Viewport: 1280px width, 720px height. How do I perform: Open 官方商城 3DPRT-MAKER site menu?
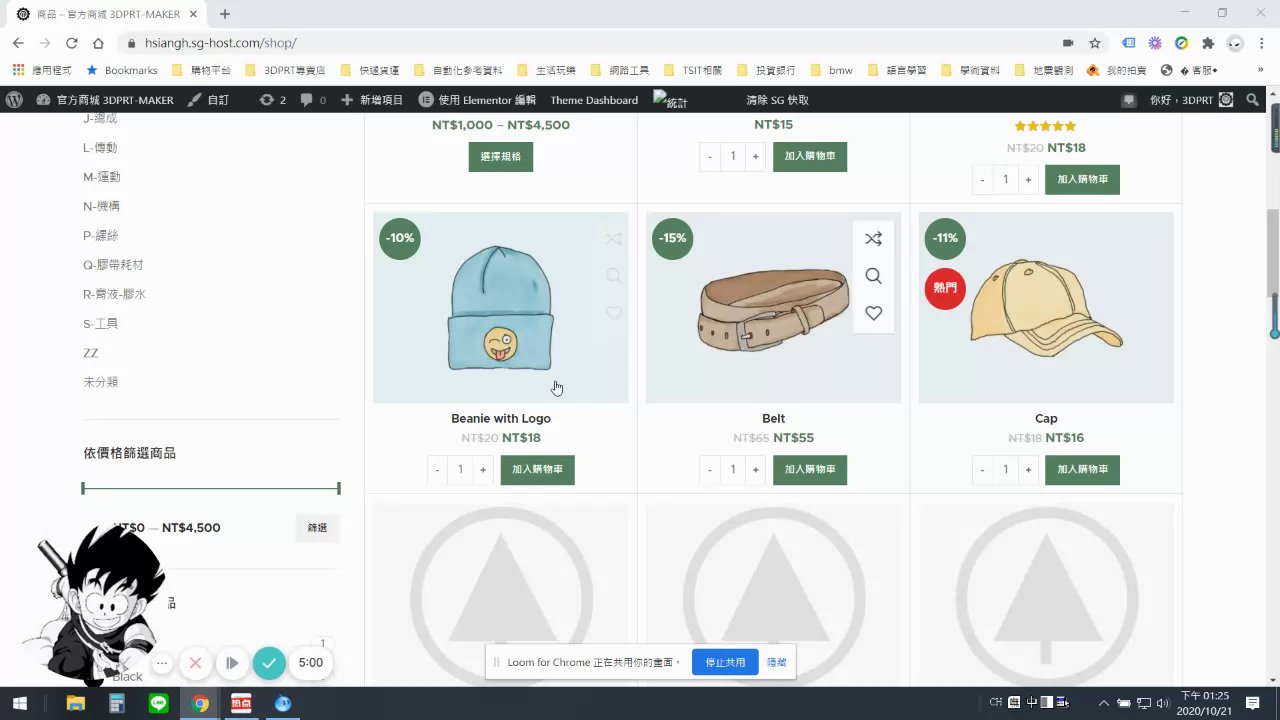(105, 100)
